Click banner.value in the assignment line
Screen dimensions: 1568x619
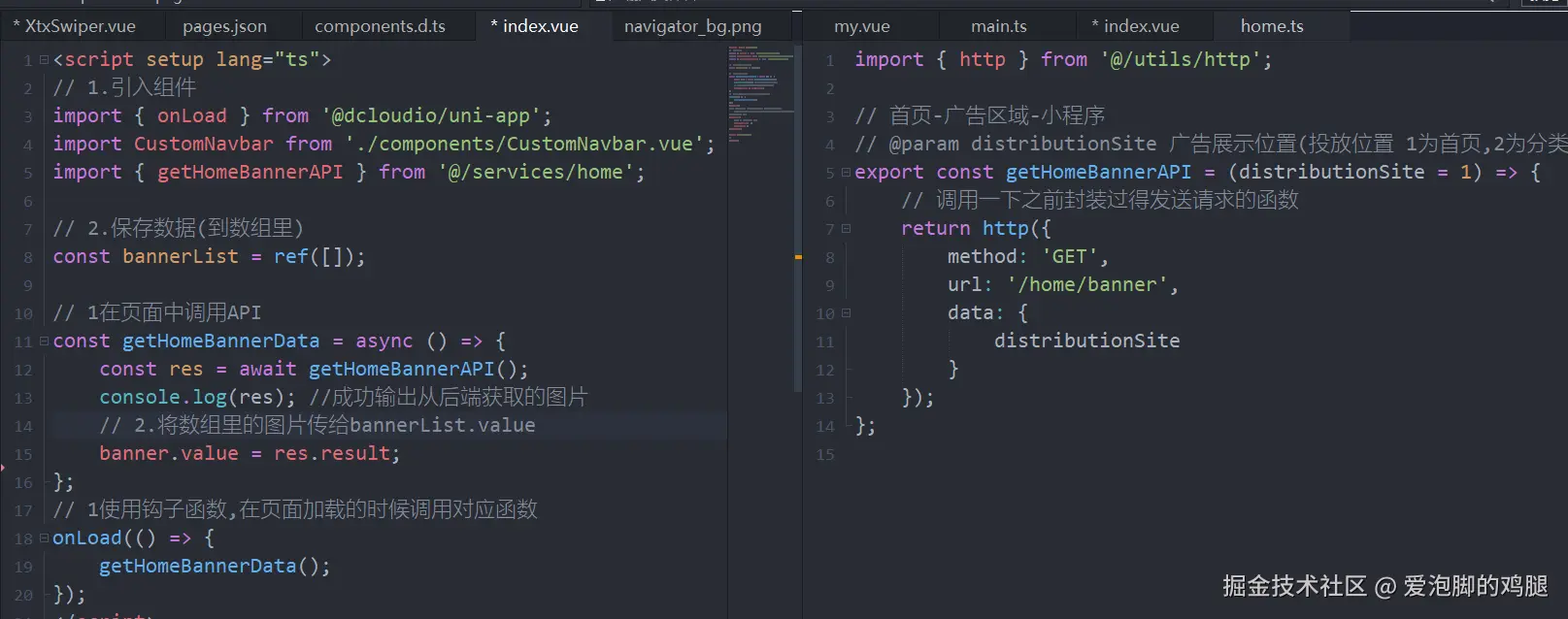(x=169, y=454)
